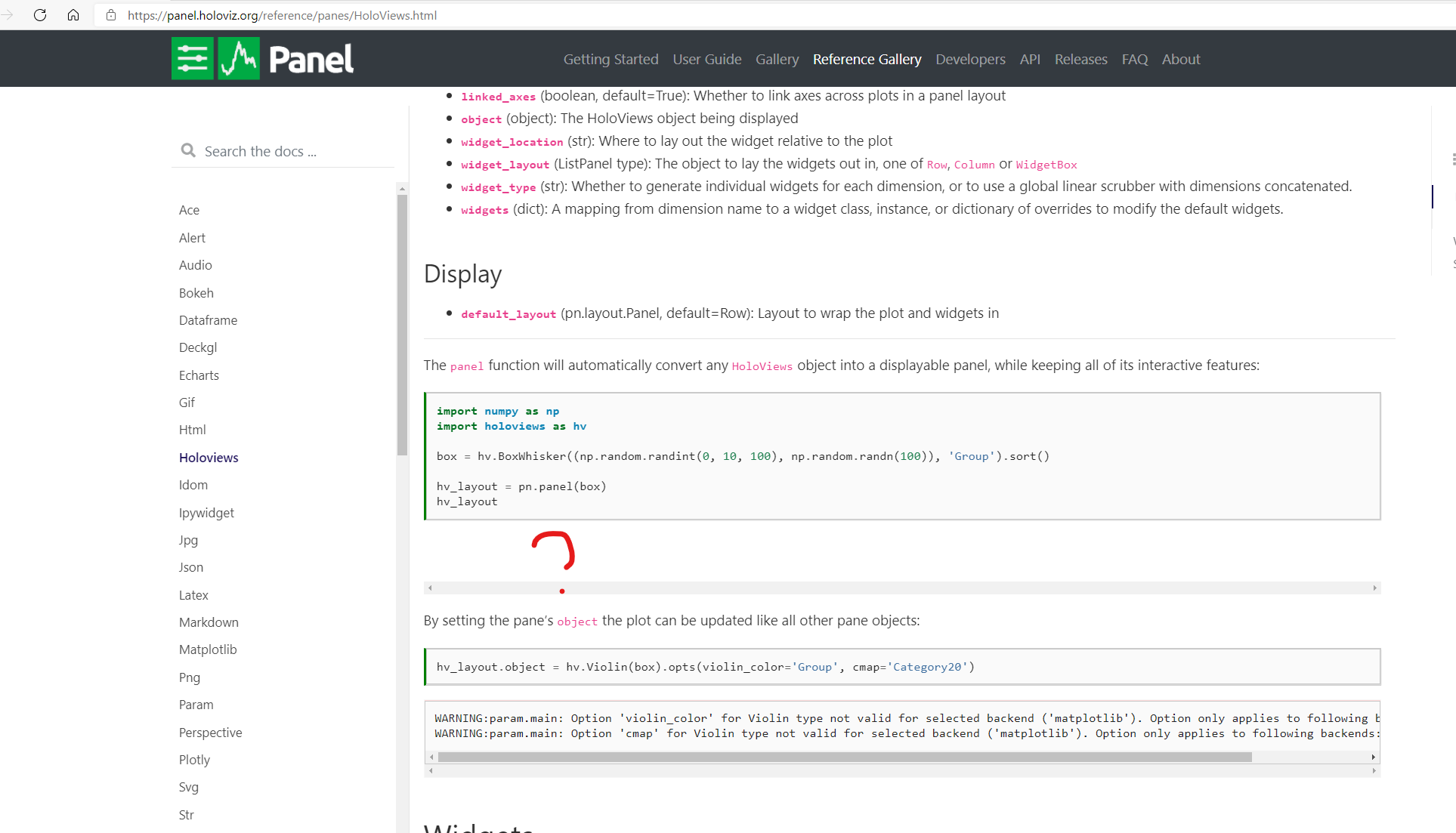This screenshot has height=833, width=1456.
Task: Click the search magnifier icon
Action: (188, 150)
